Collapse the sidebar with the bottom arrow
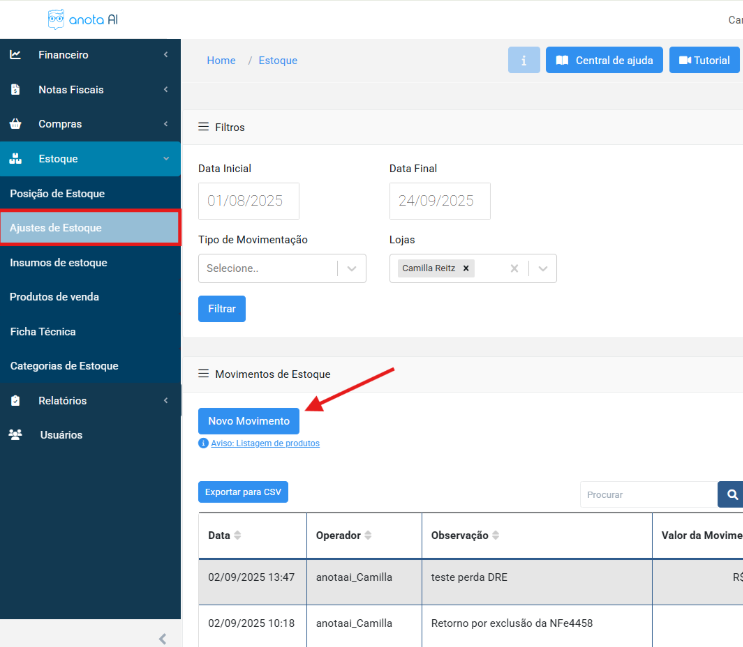The image size is (743, 647). [x=163, y=638]
